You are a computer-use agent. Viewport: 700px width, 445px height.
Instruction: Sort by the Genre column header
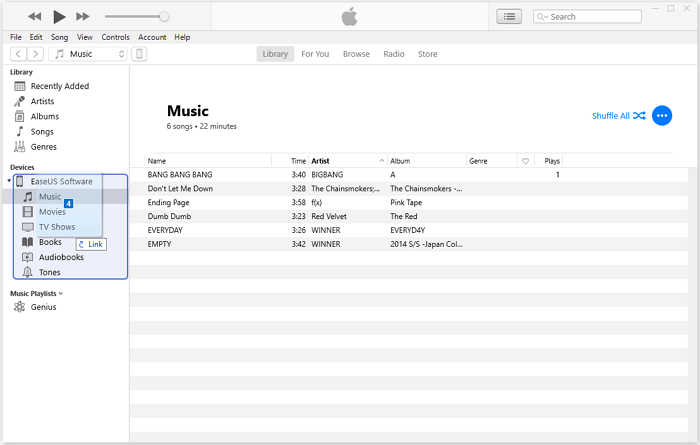point(492,161)
